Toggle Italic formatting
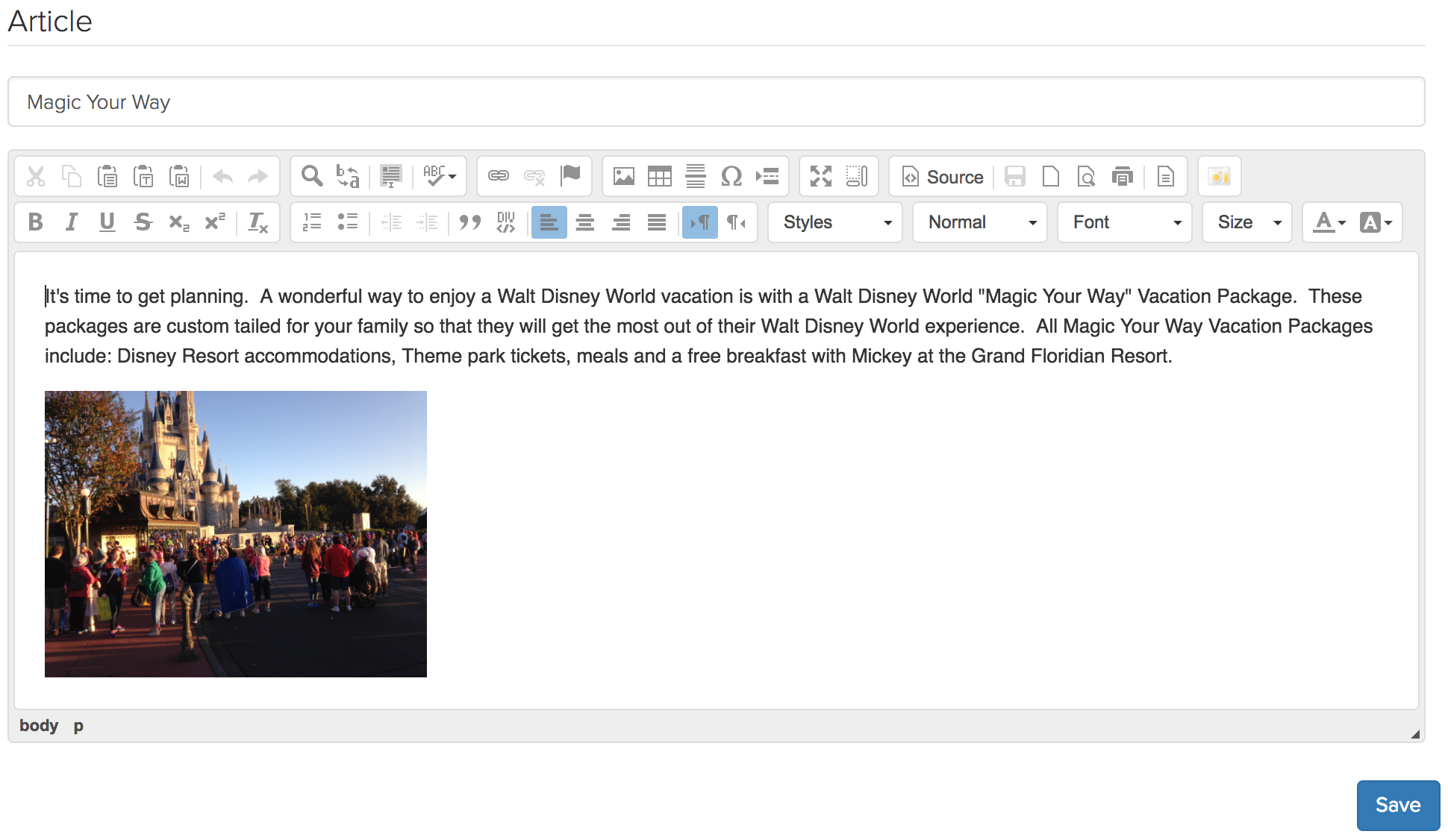 point(72,222)
